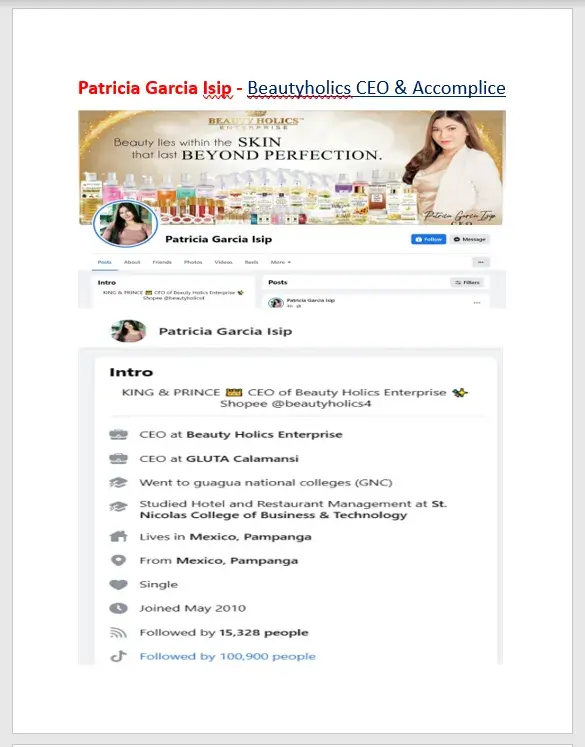The image size is (585, 747).
Task: Open the Posts tab
Action: pyautogui.click(x=104, y=262)
